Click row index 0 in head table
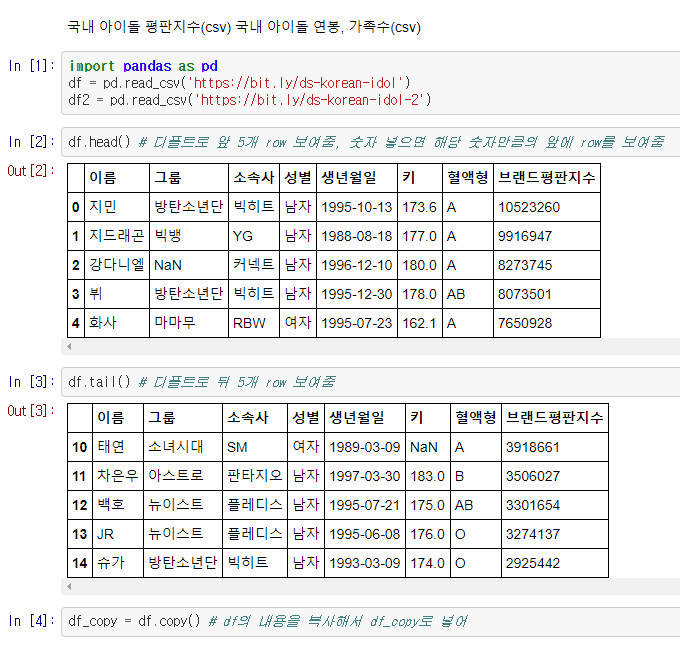 [76, 207]
